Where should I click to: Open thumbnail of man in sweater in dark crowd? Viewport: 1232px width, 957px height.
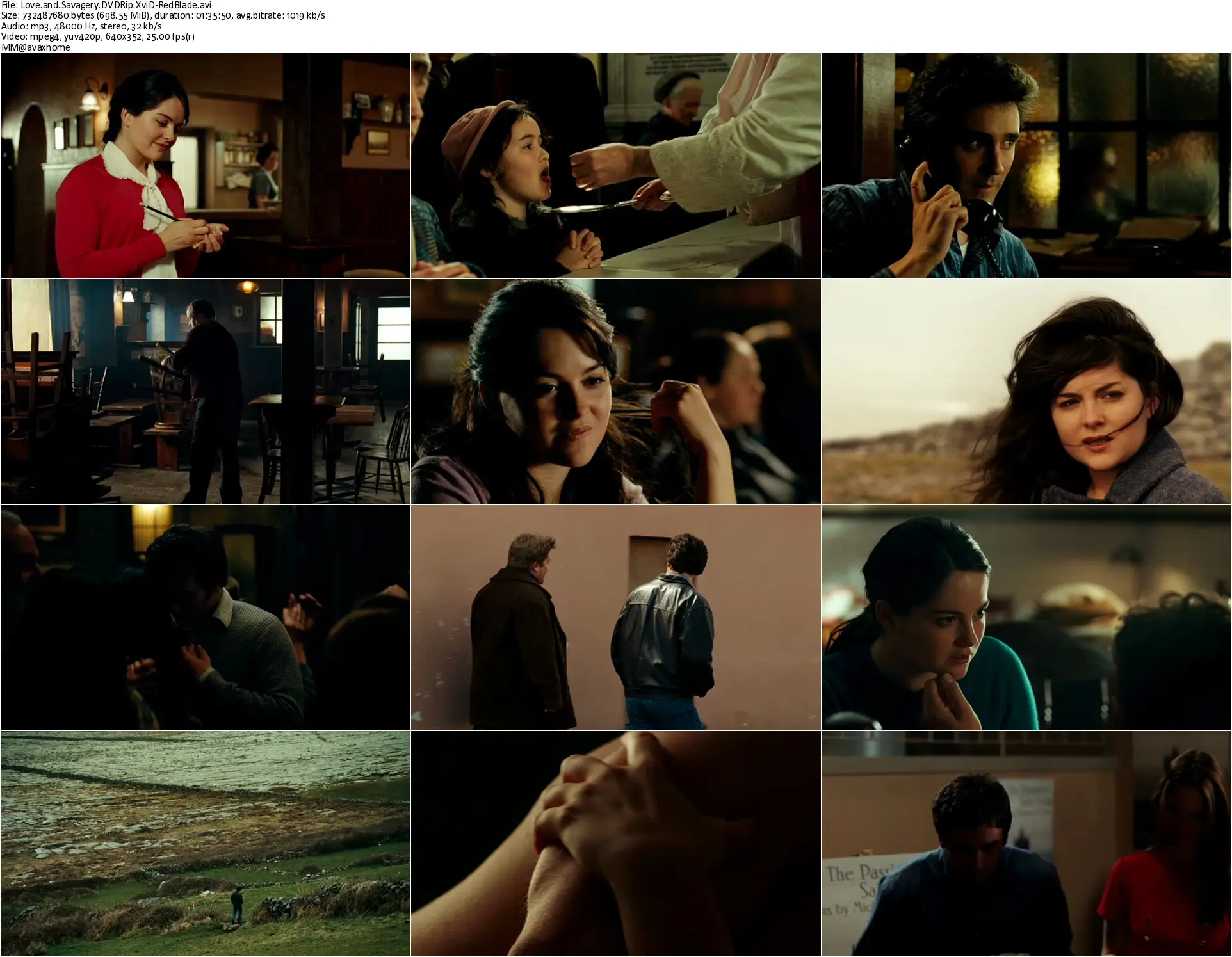tap(206, 618)
